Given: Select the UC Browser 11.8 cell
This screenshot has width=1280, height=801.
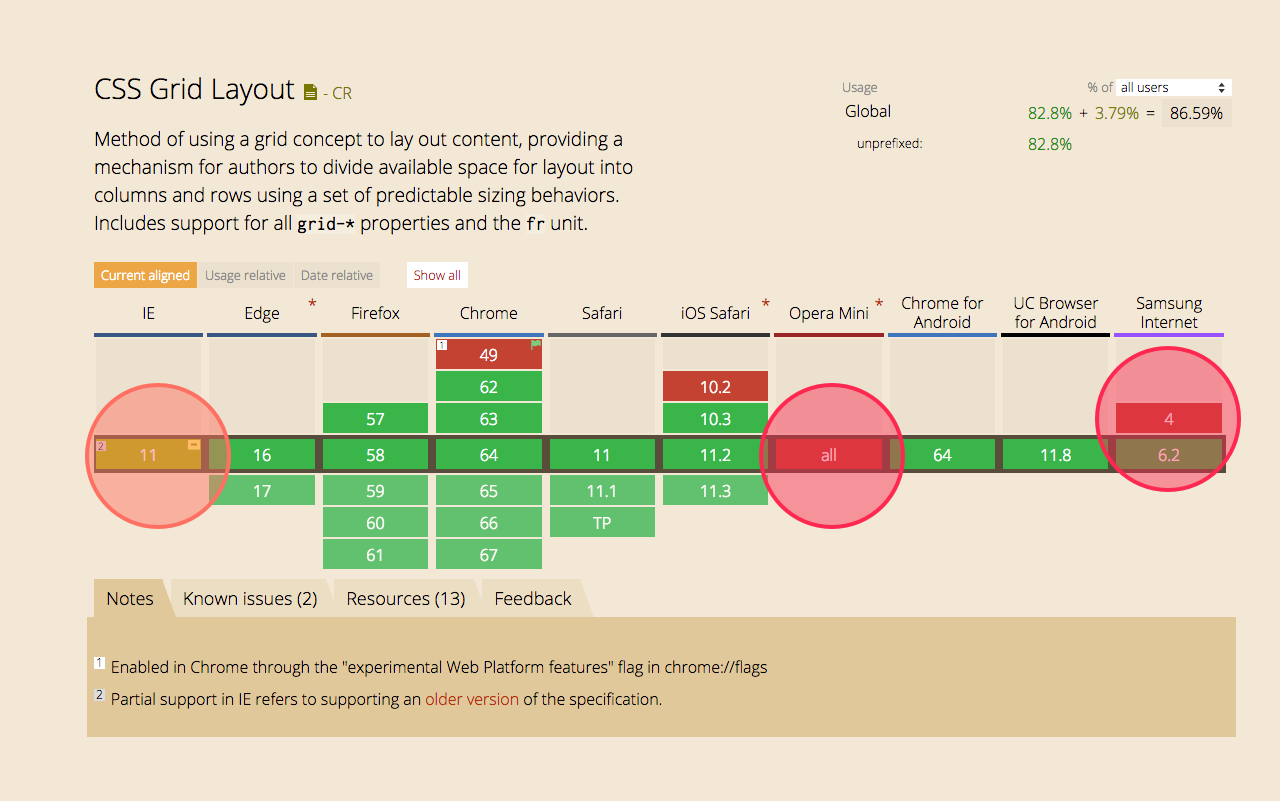Looking at the screenshot, I should click(x=1055, y=455).
